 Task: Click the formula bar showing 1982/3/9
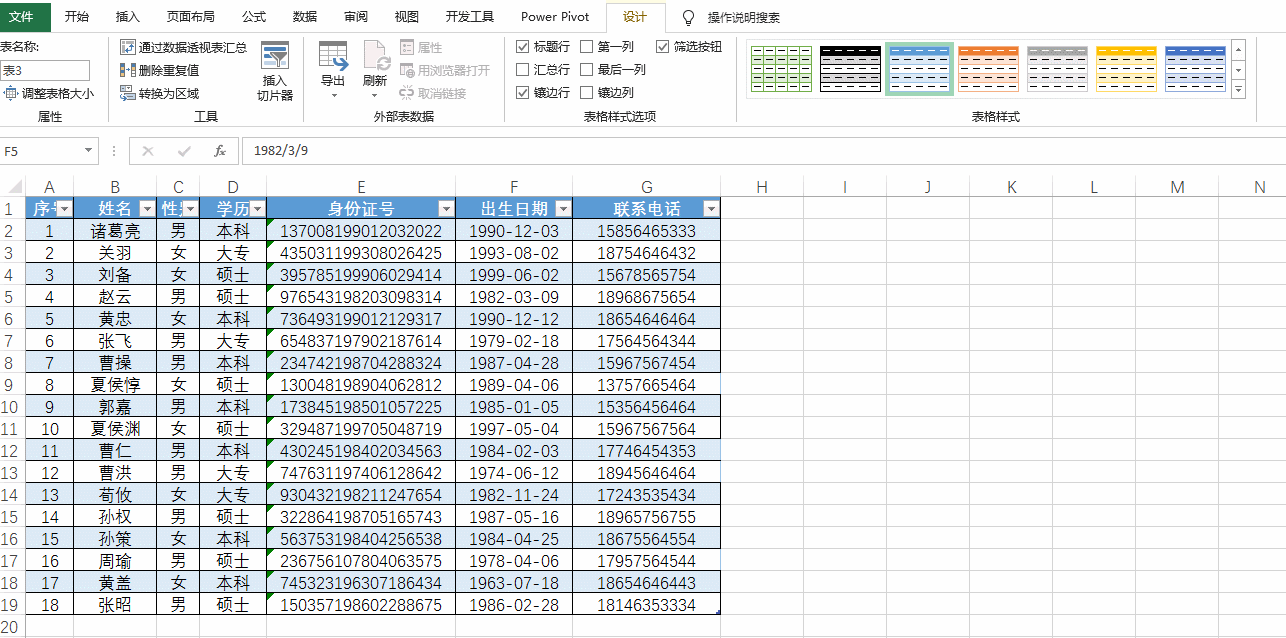(763, 151)
